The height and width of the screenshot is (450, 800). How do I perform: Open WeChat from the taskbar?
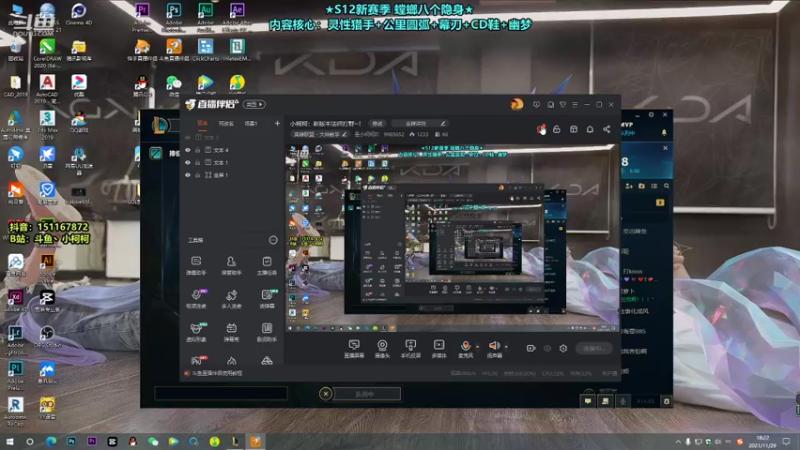[153, 441]
